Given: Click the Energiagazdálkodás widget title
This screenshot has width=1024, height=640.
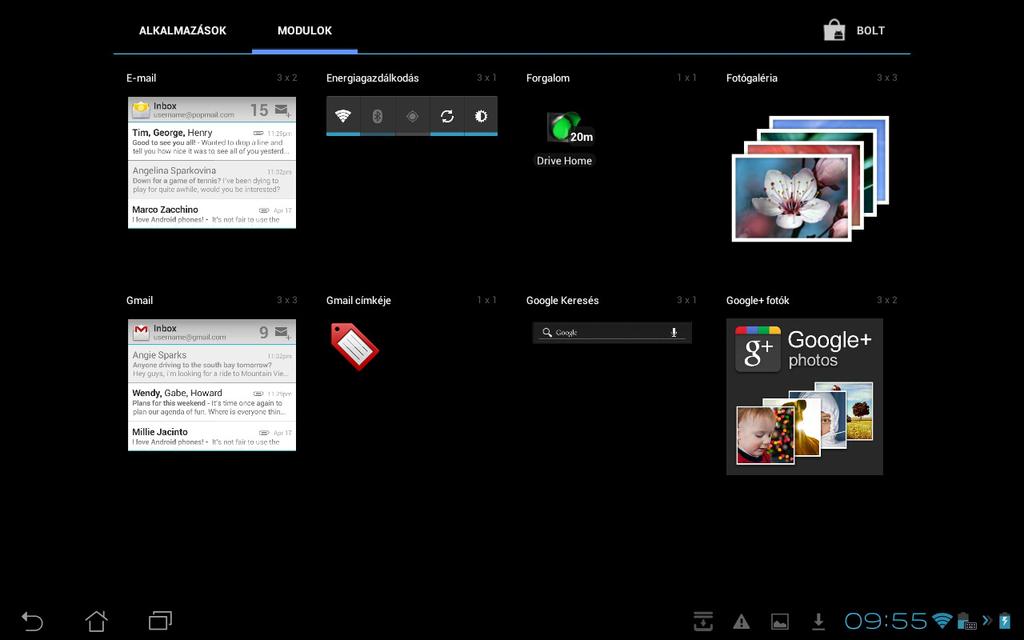Looking at the screenshot, I should pyautogui.click(x=372, y=78).
